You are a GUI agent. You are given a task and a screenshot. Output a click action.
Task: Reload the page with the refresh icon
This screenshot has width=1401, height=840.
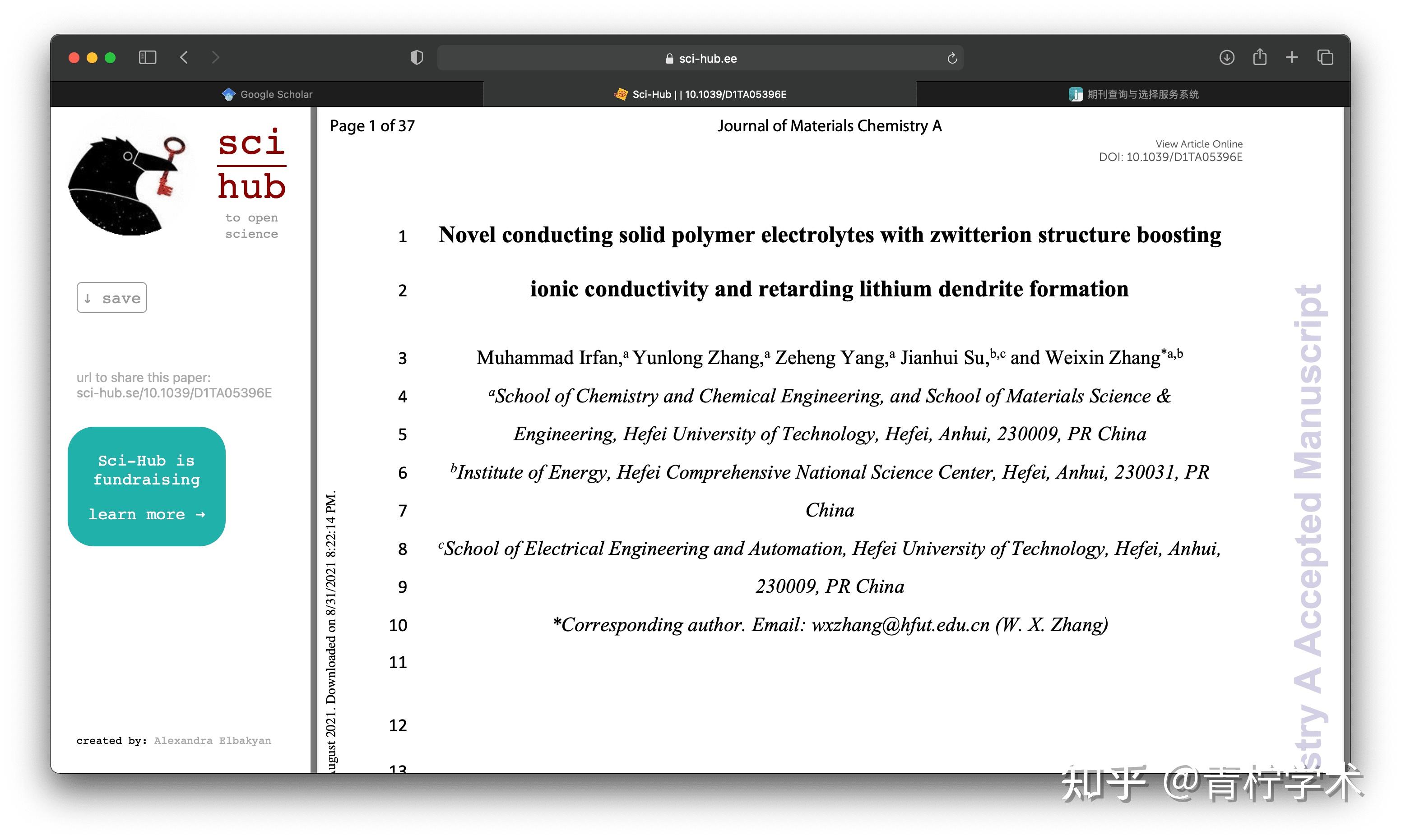pos(952,58)
